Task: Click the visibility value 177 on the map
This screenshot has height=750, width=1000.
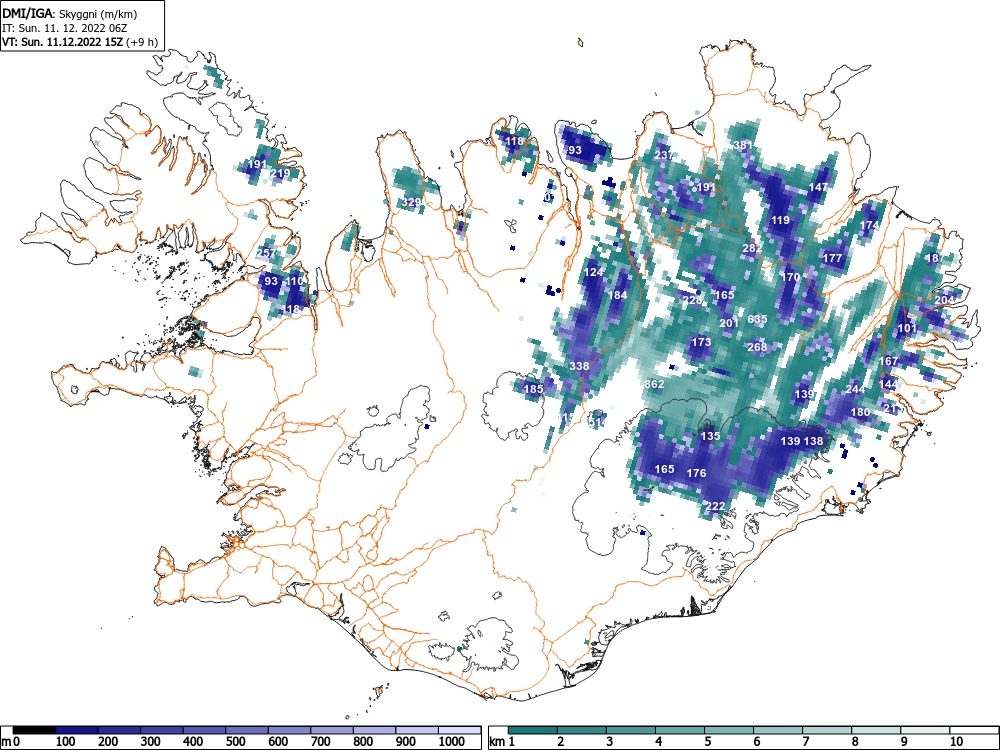Action: [x=832, y=258]
